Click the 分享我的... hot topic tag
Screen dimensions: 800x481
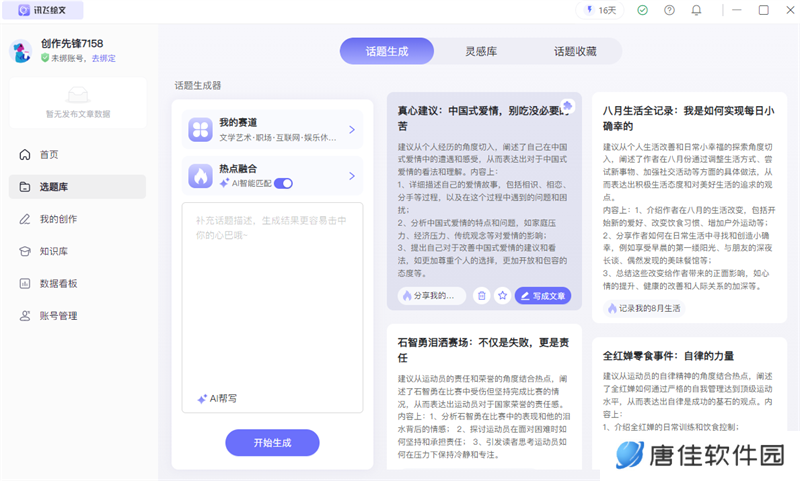(432, 295)
